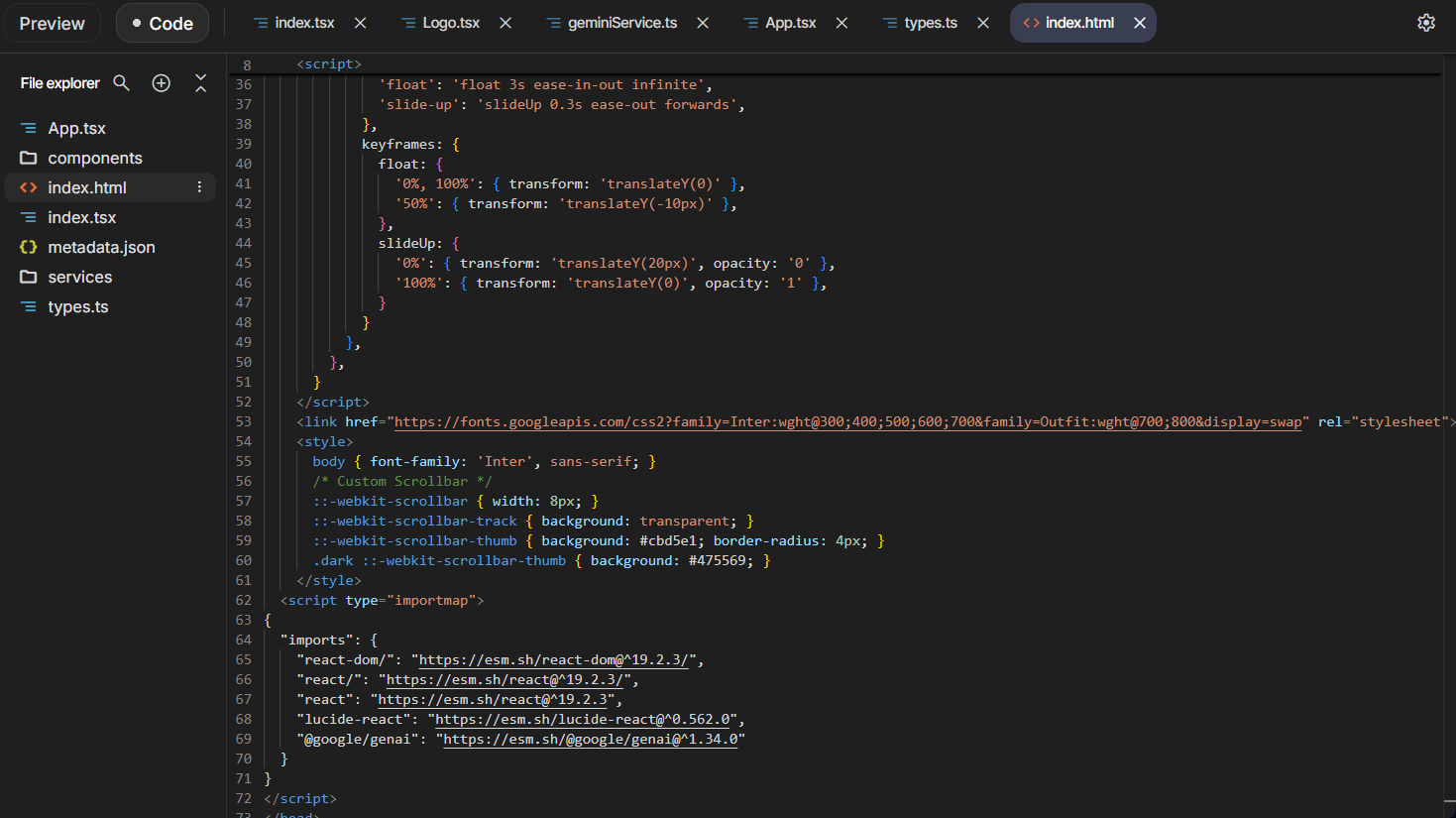
Task: Click the geminiService.ts tab file icon
Action: pyautogui.click(x=553, y=23)
